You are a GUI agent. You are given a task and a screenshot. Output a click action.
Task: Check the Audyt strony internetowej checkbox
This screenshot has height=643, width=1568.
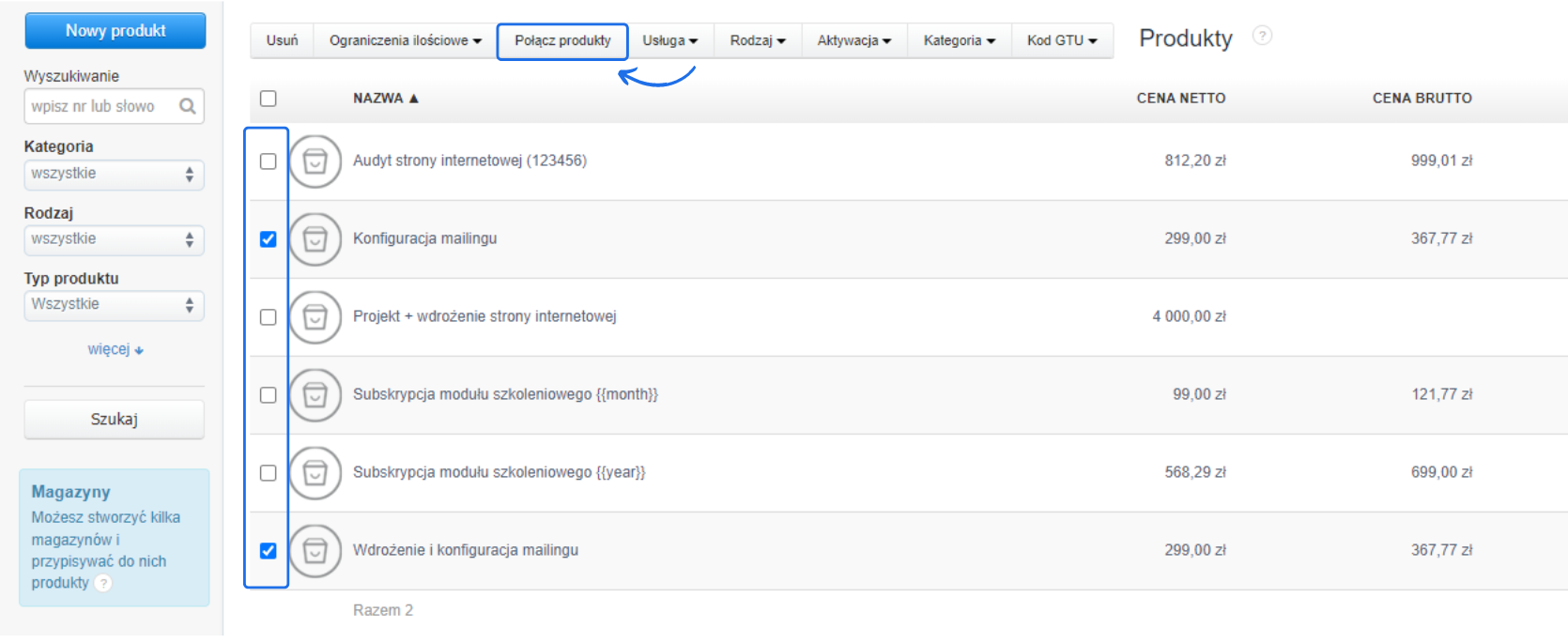pos(269,161)
